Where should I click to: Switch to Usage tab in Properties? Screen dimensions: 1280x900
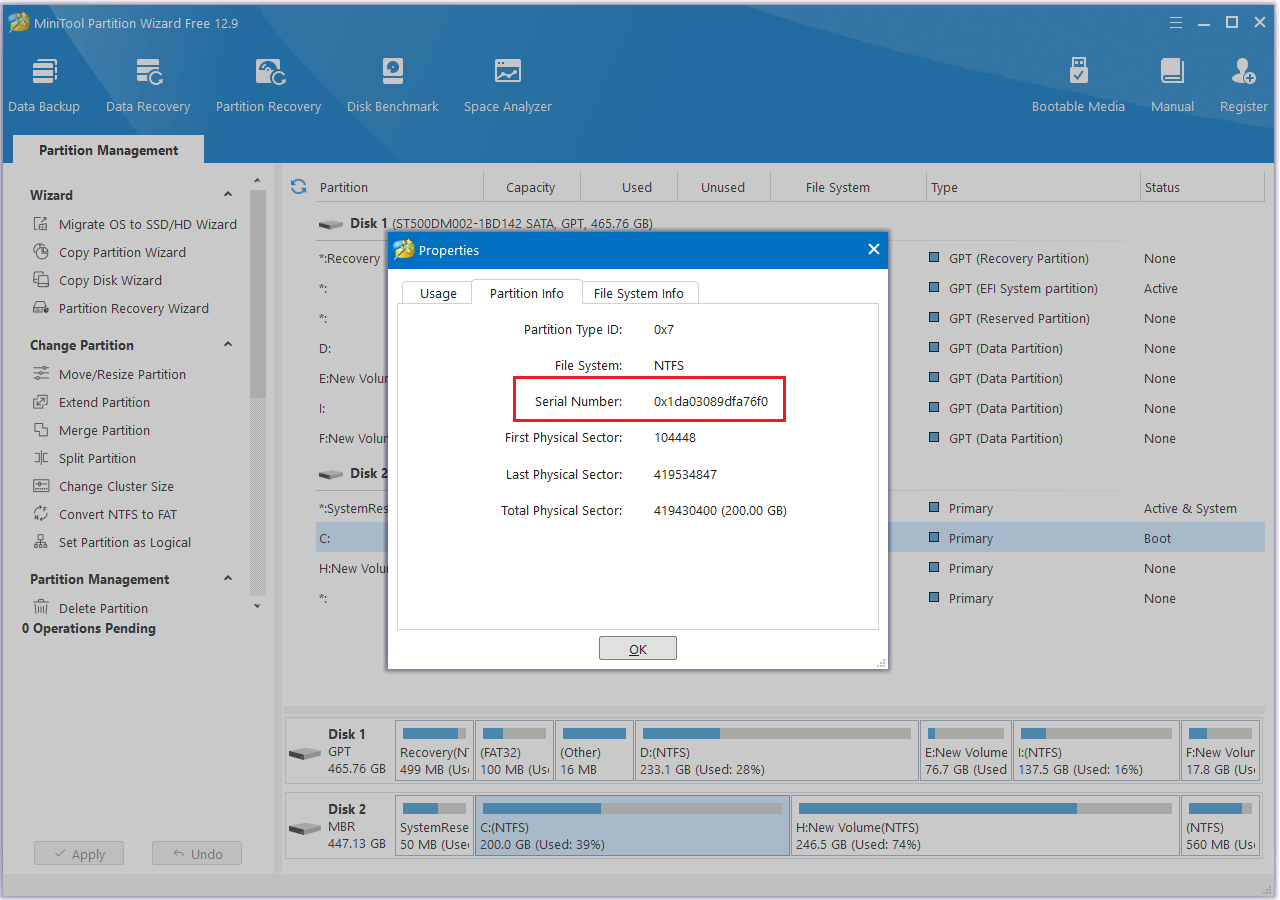[438, 293]
